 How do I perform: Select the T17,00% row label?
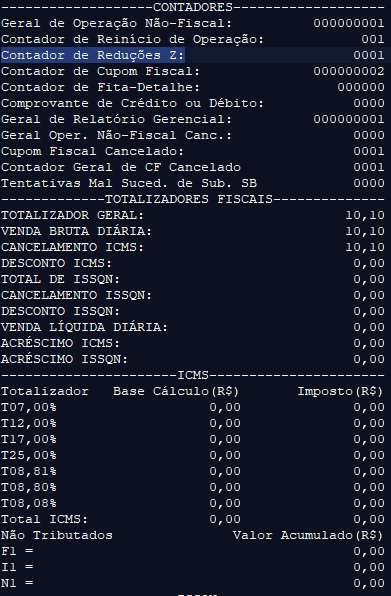pos(29,439)
